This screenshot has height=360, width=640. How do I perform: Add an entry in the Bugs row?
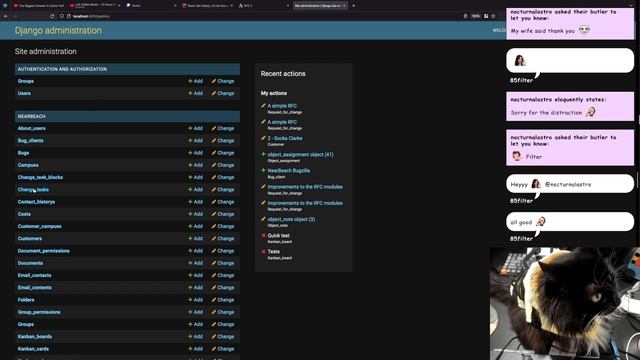[x=196, y=153]
